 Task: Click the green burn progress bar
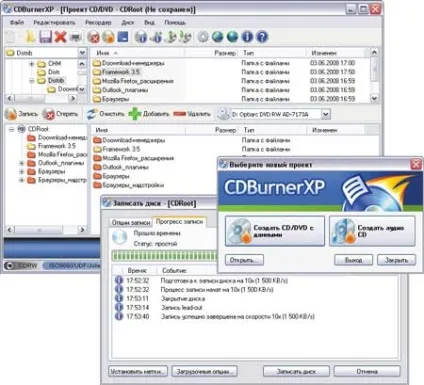pos(164,256)
